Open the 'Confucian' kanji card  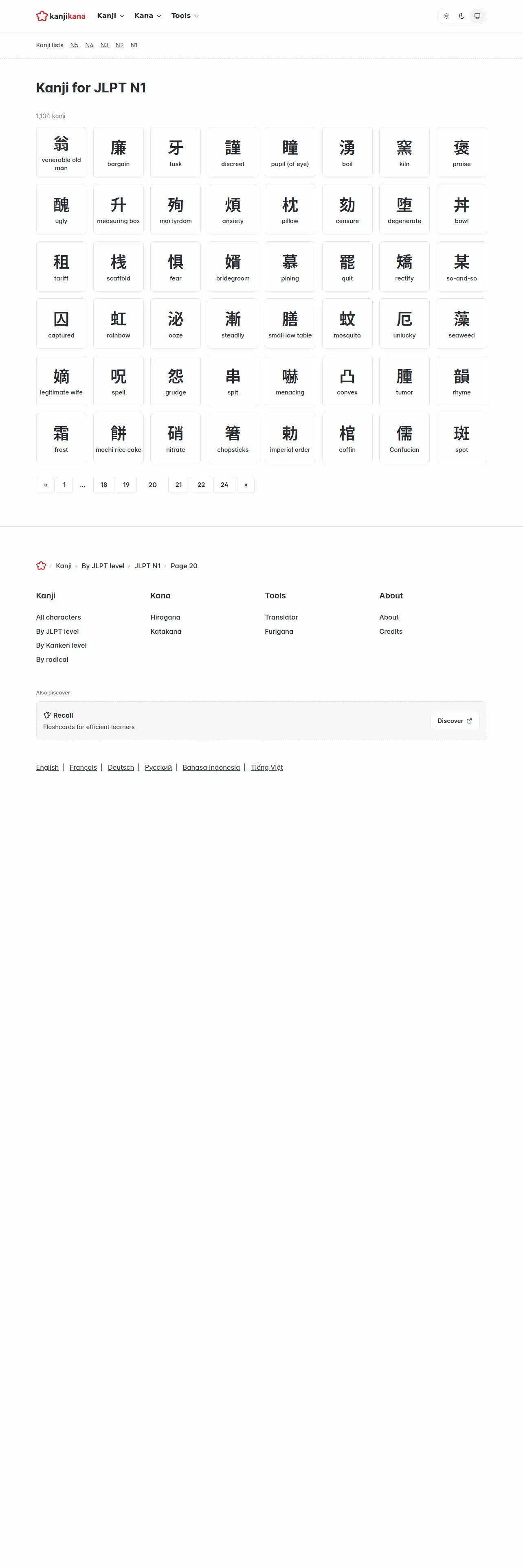coord(404,438)
